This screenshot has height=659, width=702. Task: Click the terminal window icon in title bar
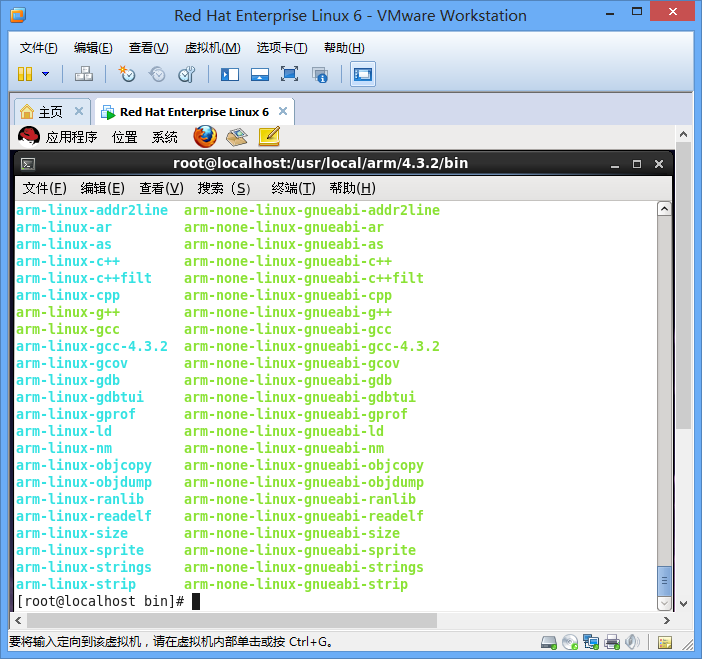[28, 164]
